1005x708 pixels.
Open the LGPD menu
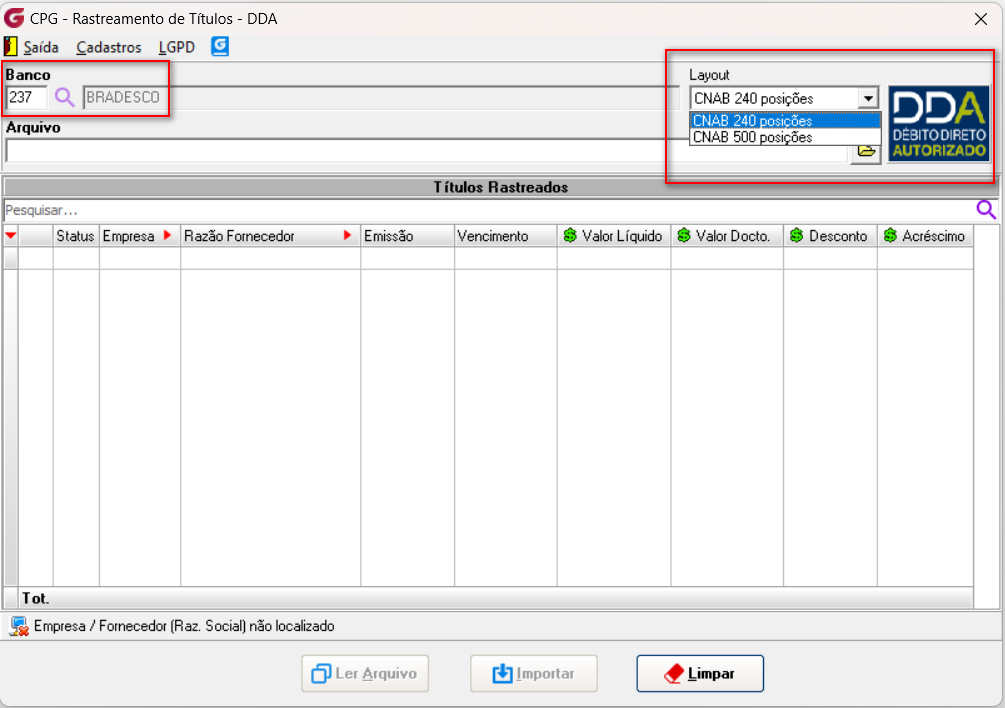(x=177, y=47)
